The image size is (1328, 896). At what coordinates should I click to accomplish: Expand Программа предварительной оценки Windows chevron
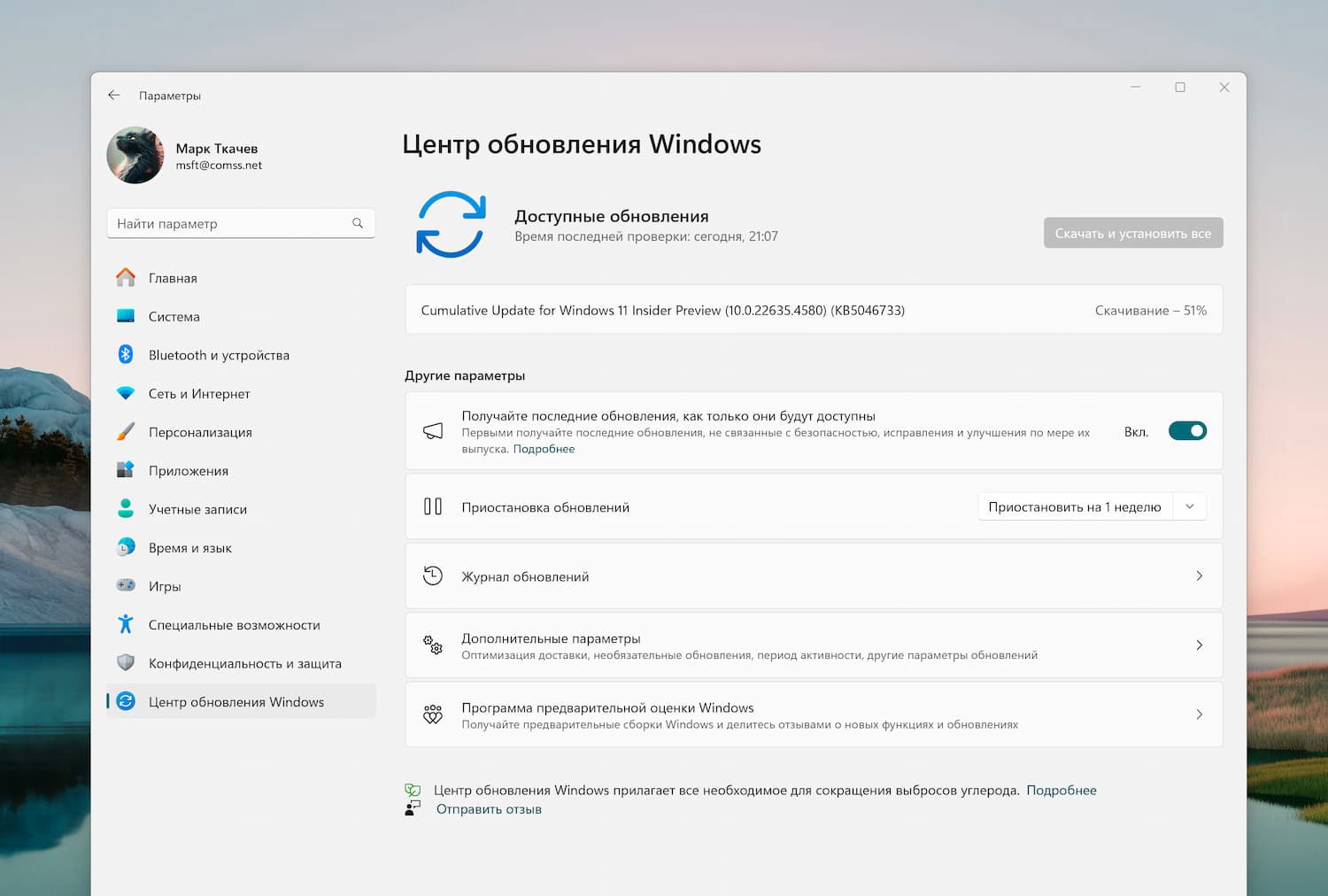1200,714
